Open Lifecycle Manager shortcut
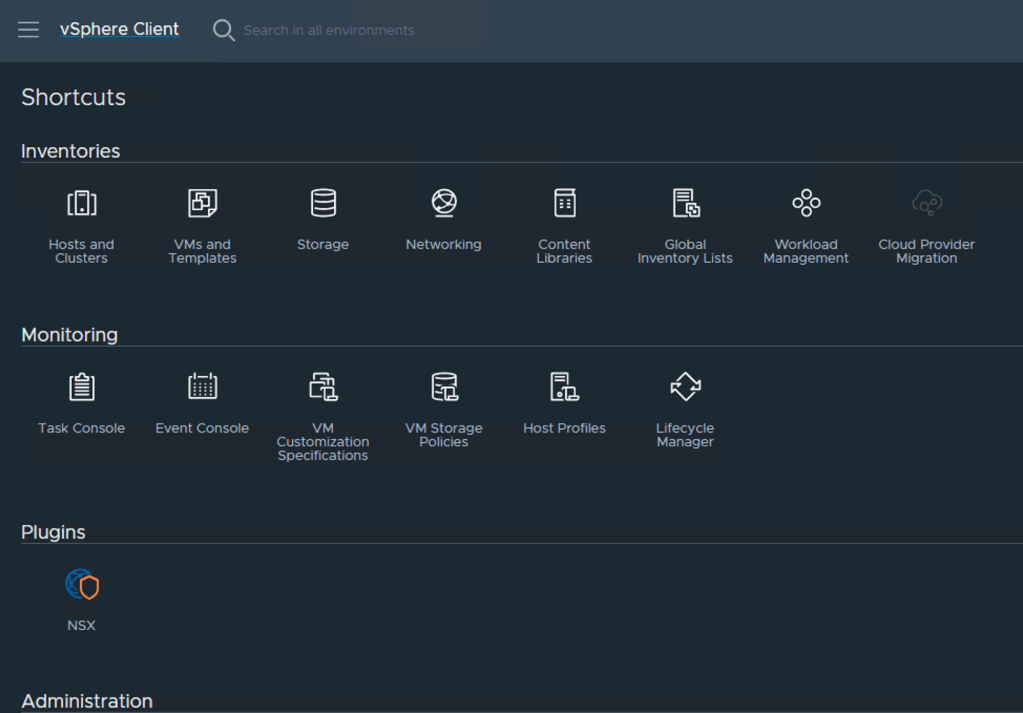The height and width of the screenshot is (713, 1023). click(685, 388)
